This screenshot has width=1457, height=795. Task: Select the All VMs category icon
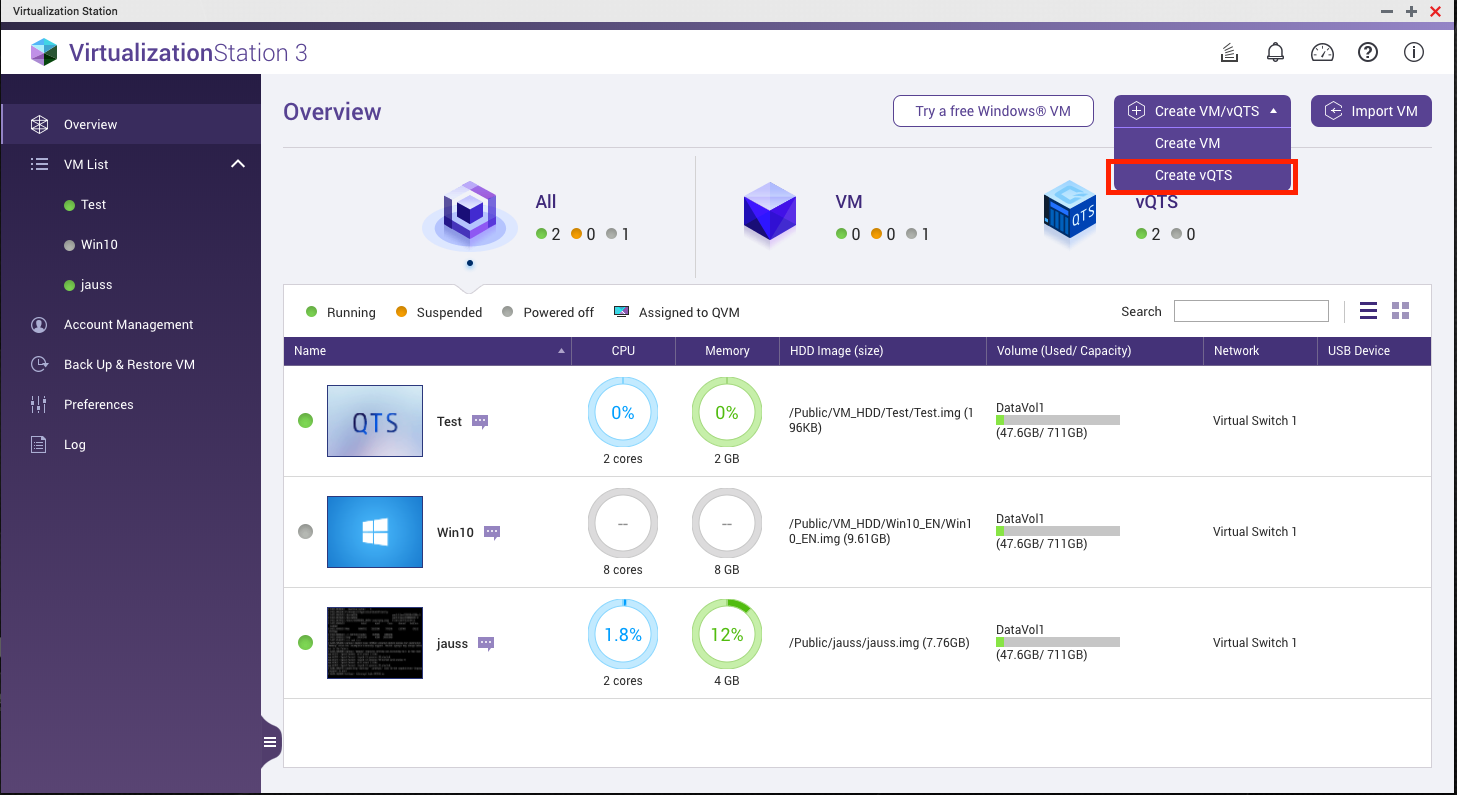tap(470, 216)
